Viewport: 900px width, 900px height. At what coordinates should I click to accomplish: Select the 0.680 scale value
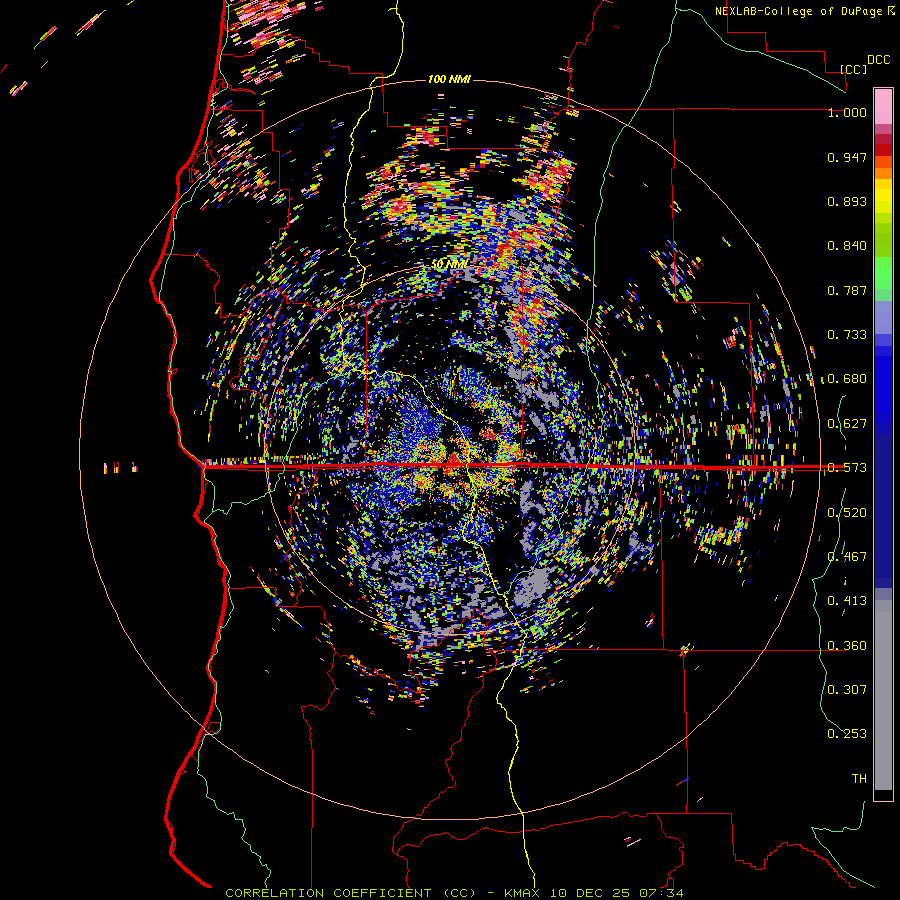click(x=847, y=379)
